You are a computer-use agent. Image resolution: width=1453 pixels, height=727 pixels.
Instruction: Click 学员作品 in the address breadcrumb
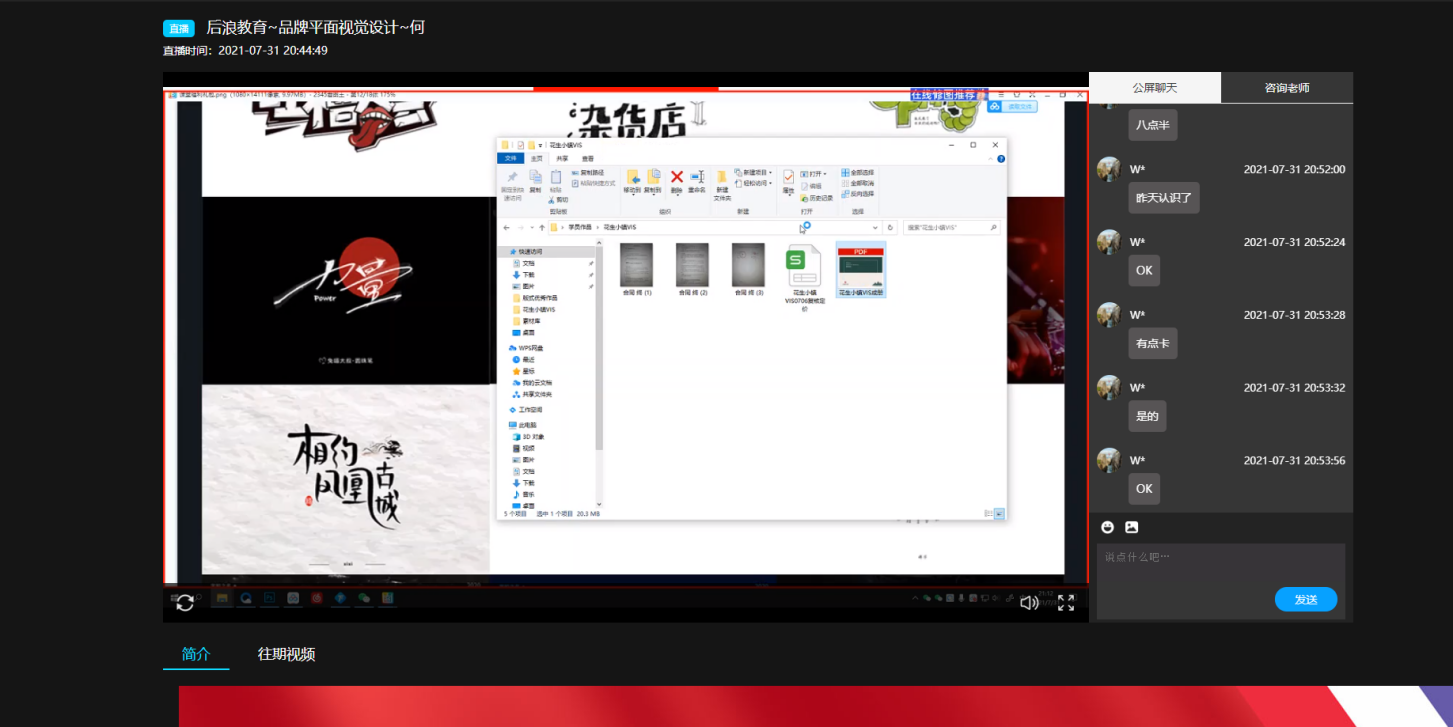pos(580,227)
